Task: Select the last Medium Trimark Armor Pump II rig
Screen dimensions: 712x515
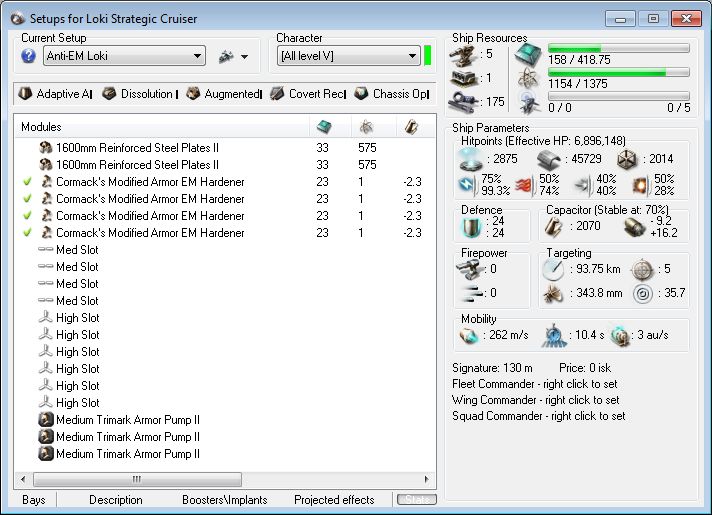Action: [225, 454]
